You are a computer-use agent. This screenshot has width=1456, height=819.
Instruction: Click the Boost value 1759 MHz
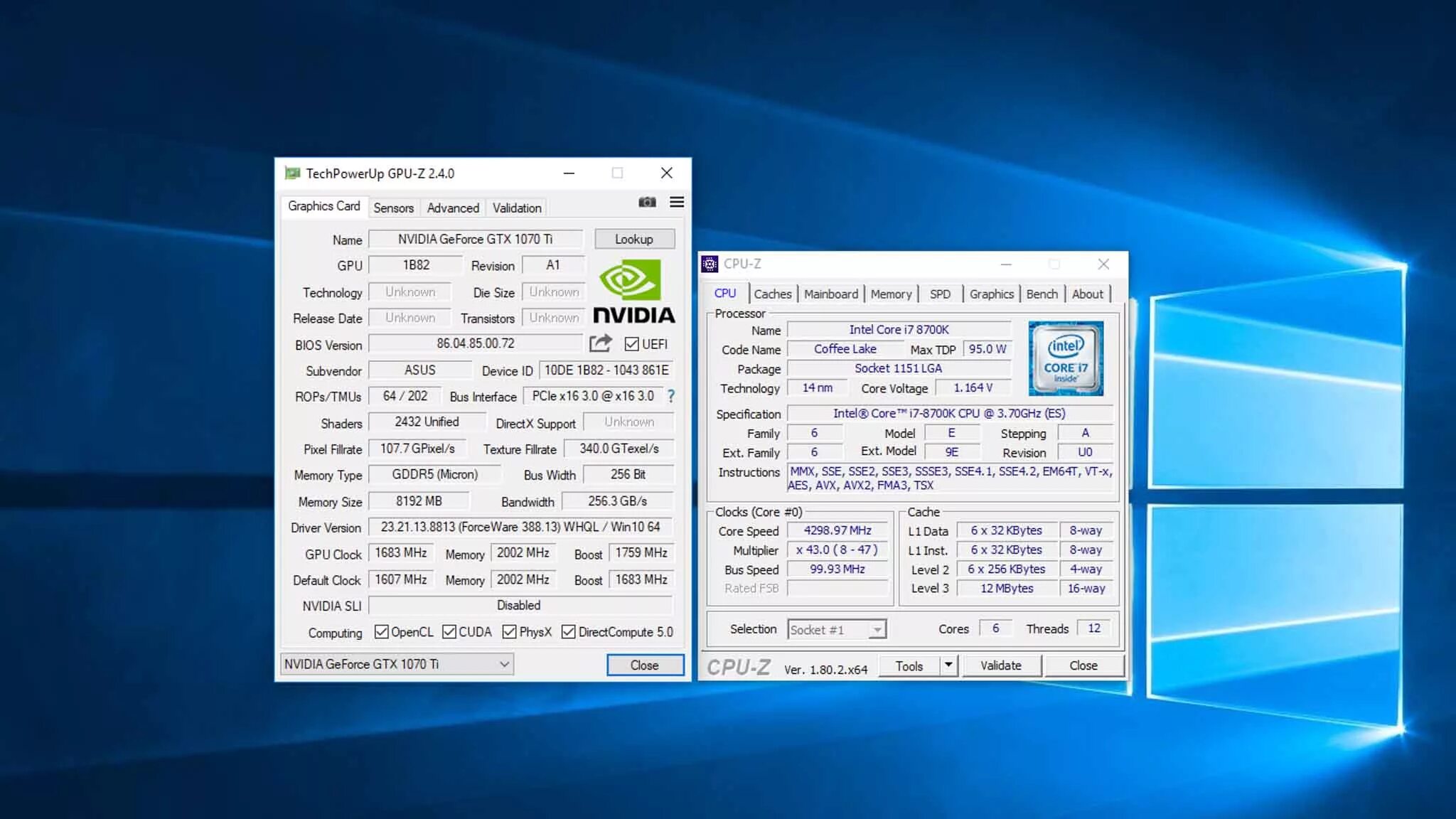click(x=641, y=552)
